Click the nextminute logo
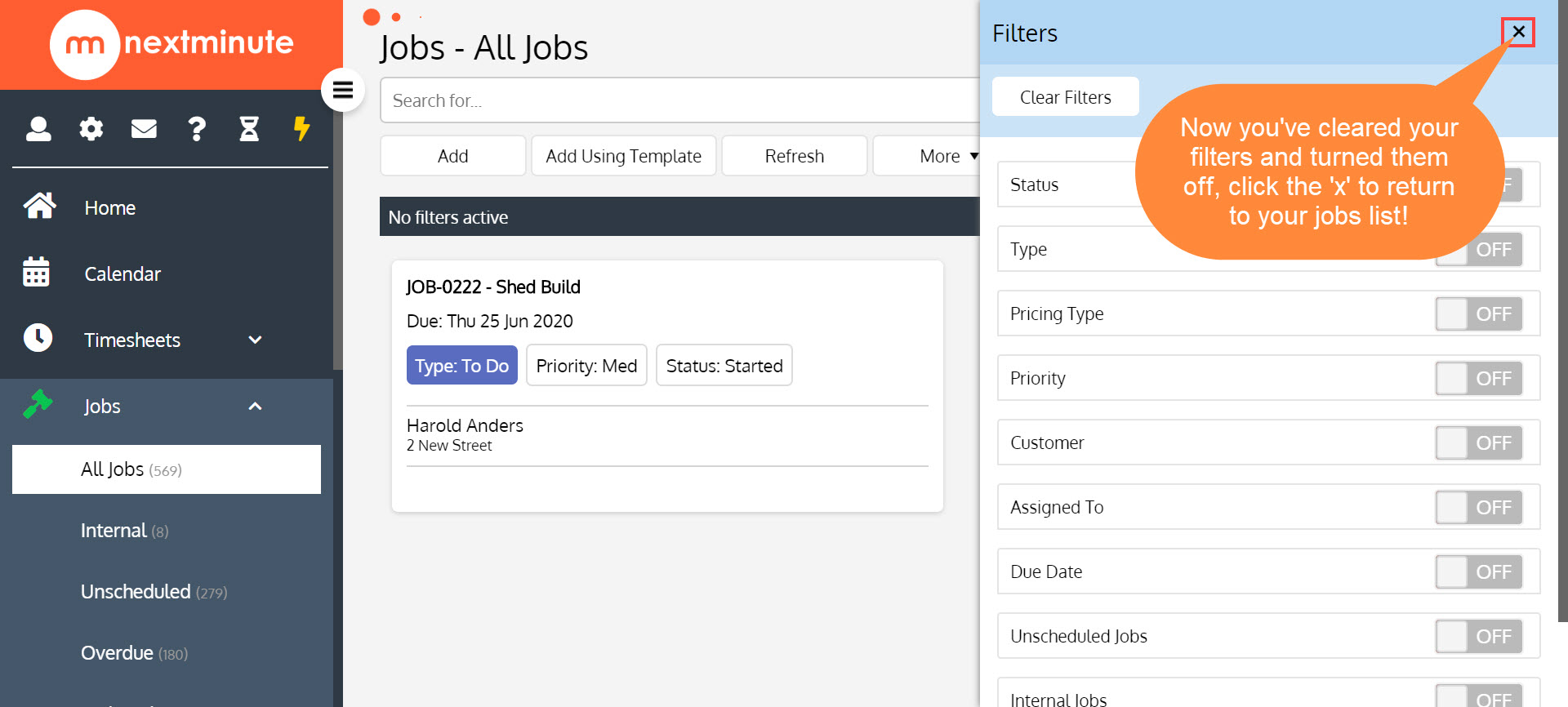 (171, 43)
